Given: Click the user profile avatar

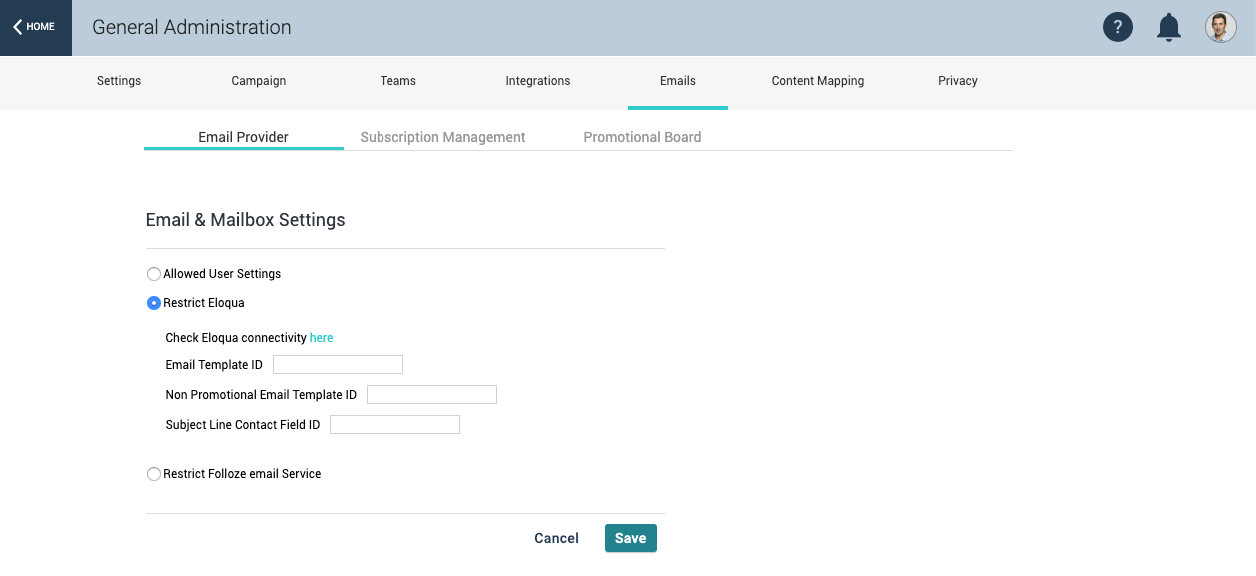Looking at the screenshot, I should (x=1220, y=27).
